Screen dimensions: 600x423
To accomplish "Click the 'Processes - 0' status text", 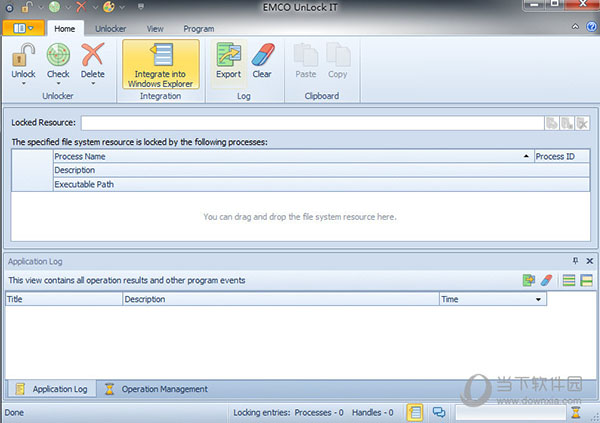I will click(x=319, y=413).
